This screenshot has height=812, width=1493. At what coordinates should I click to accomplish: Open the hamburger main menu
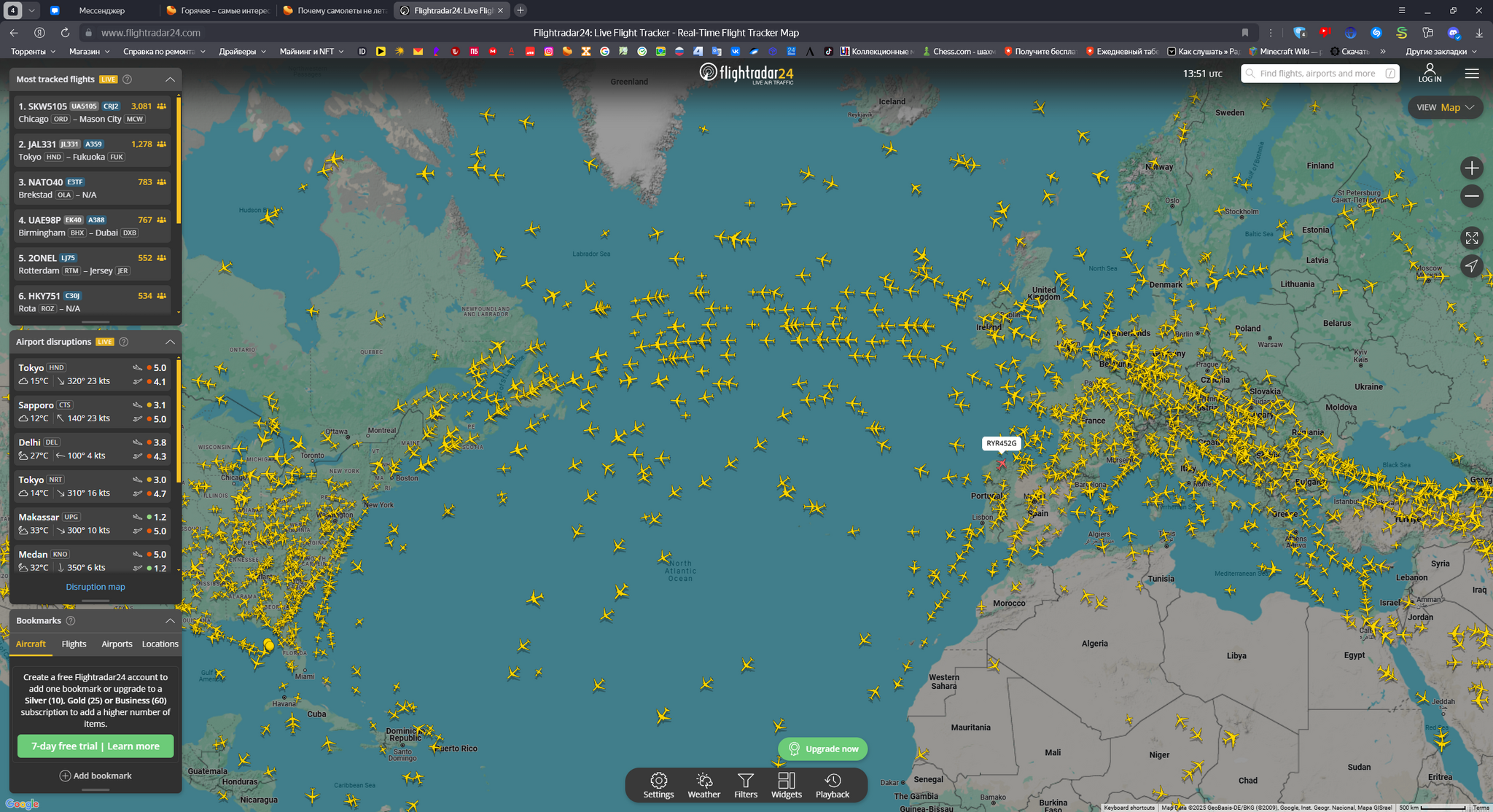pos(1471,74)
